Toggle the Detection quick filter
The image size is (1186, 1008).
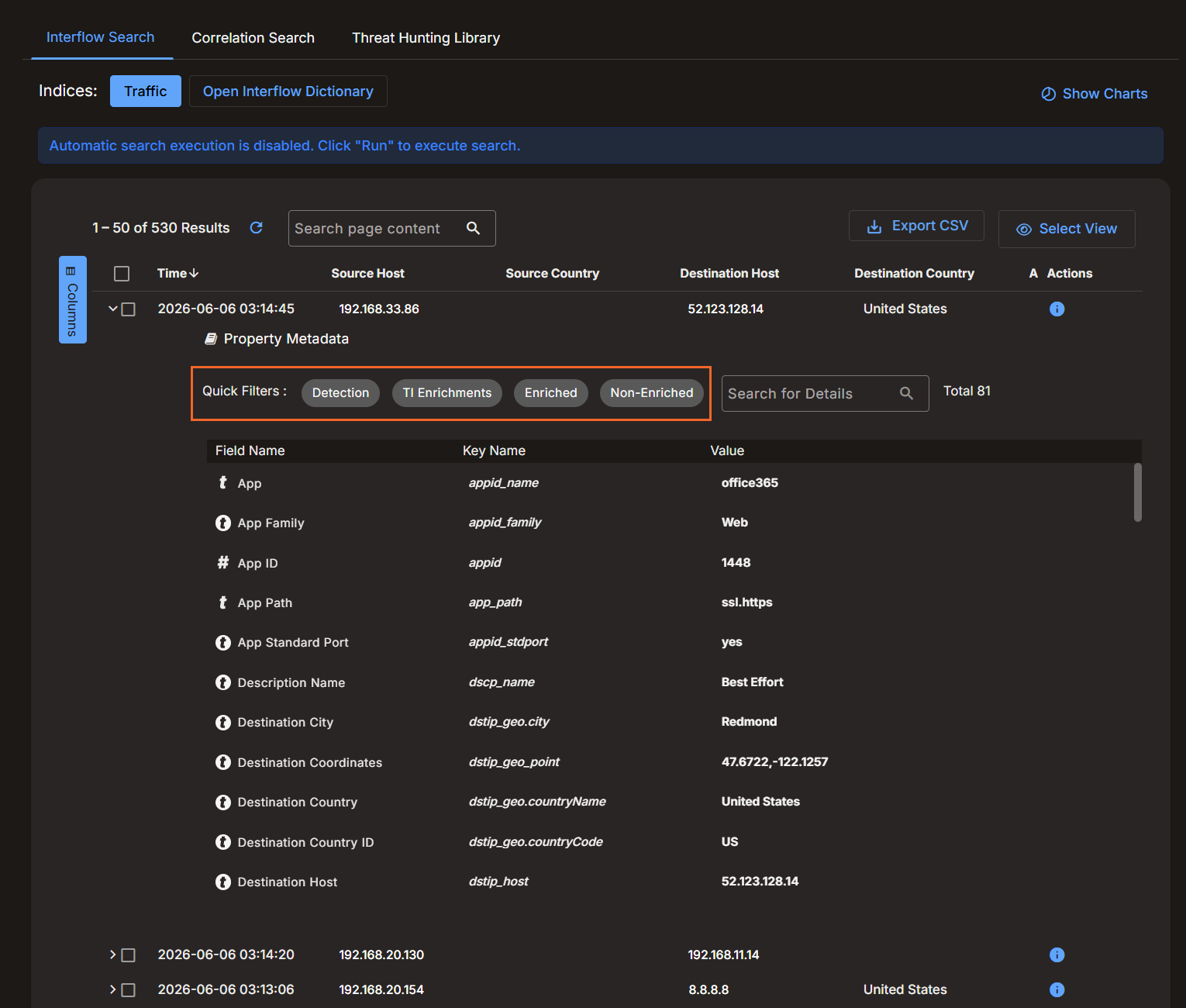(x=340, y=393)
